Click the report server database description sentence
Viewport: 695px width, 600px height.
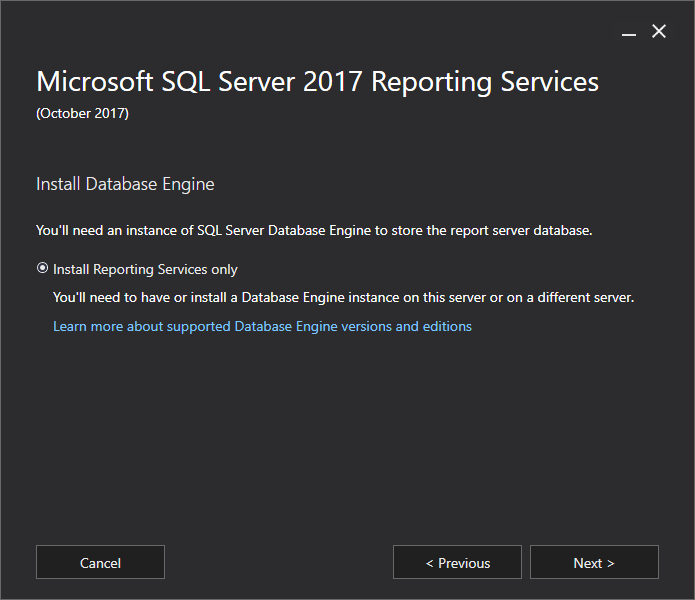[314, 230]
